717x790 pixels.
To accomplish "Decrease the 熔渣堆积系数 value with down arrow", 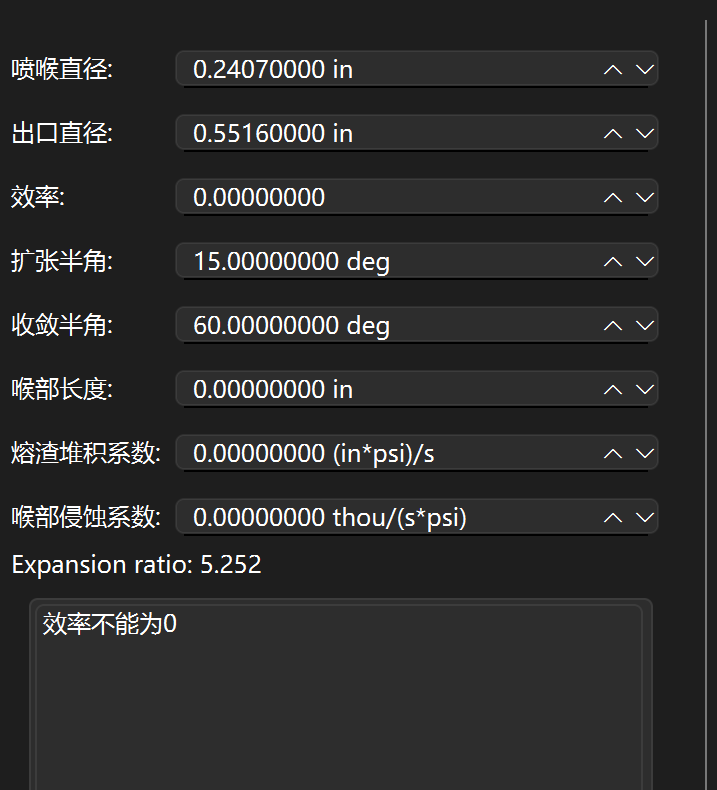I will pyautogui.click(x=644, y=453).
